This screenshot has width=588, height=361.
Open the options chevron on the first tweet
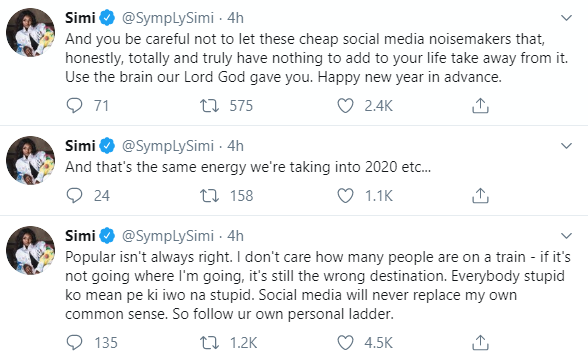pos(566,18)
